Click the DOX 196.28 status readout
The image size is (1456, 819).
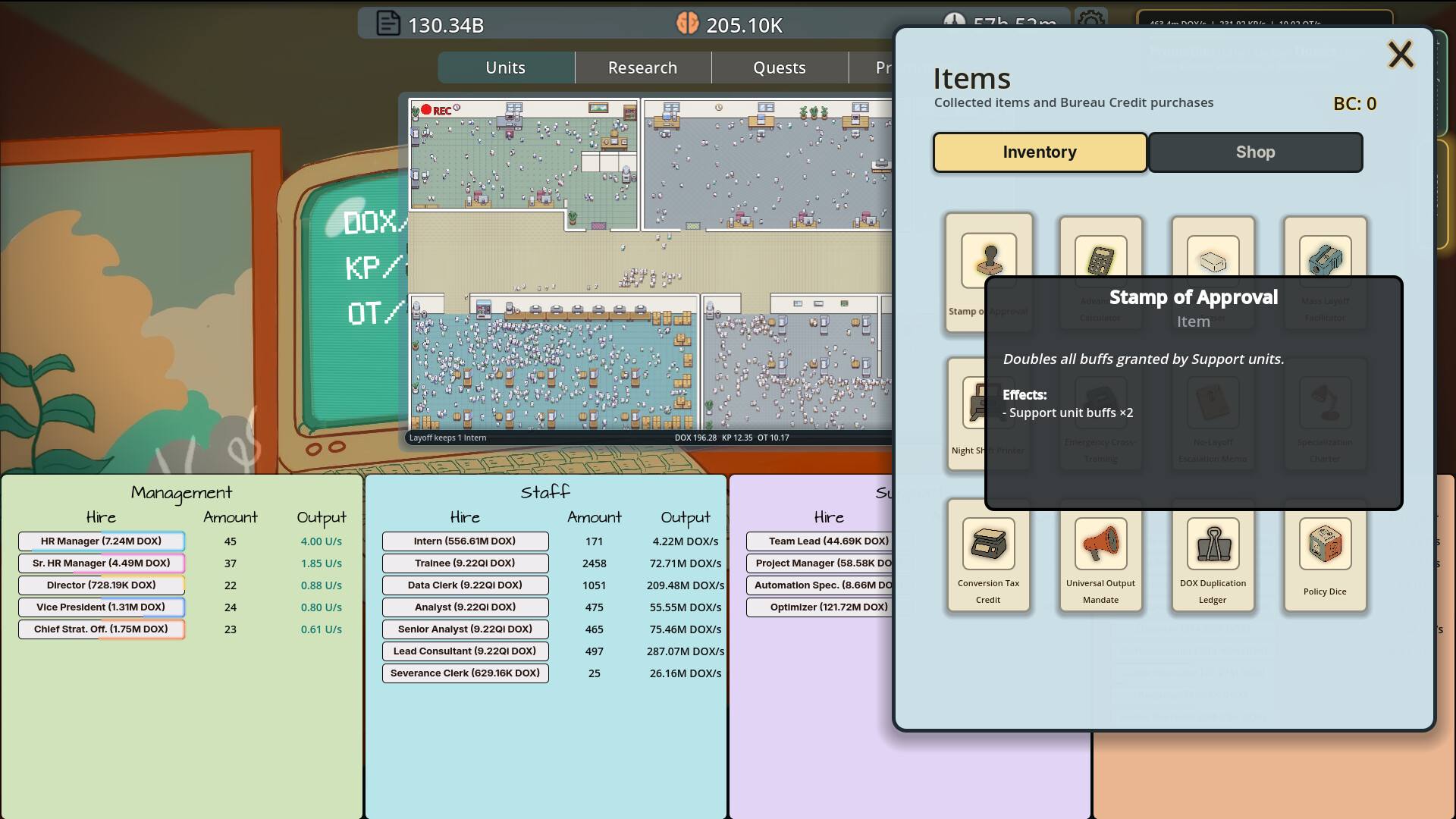[695, 438]
